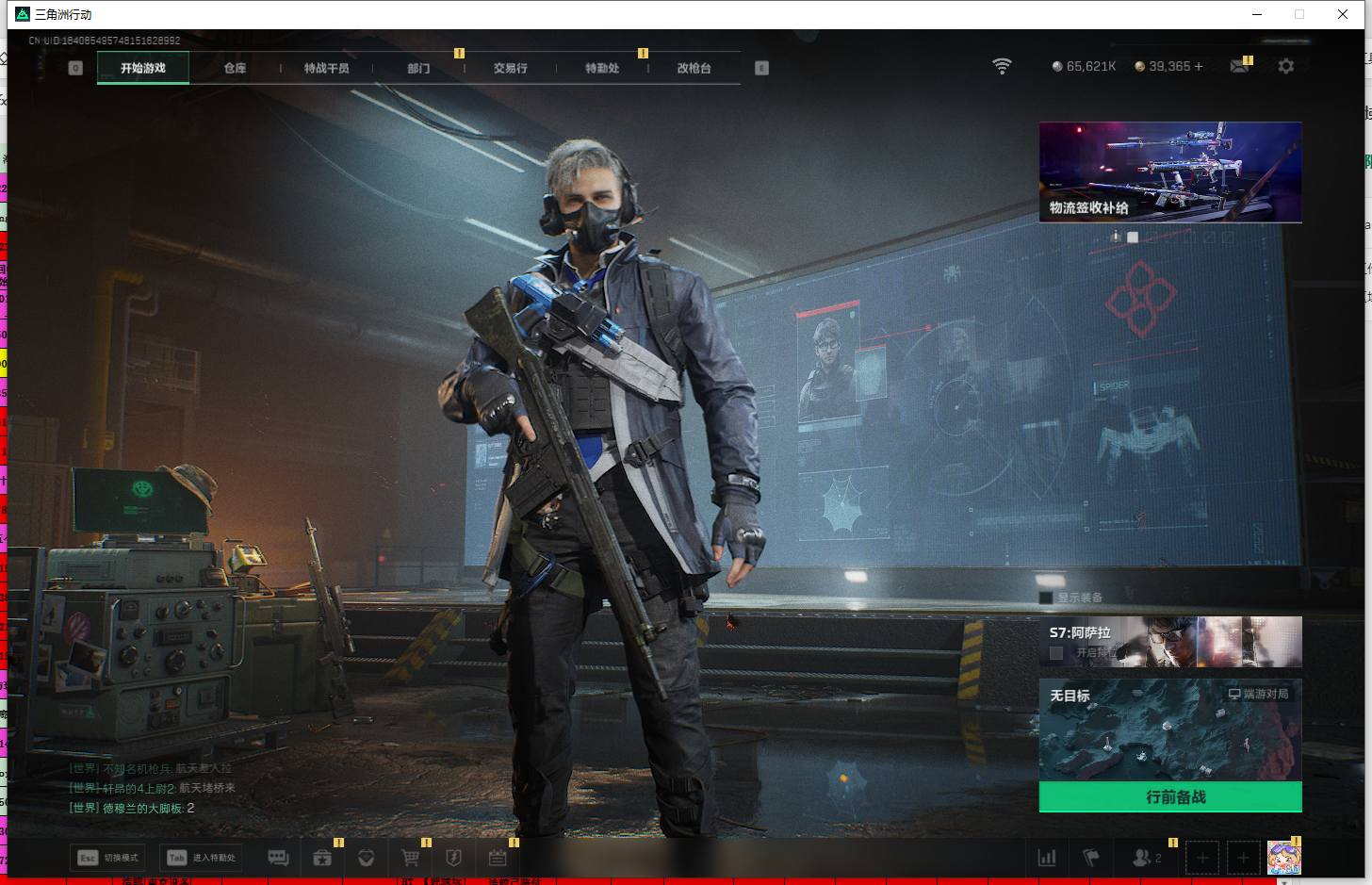Open the star briefcase icon
This screenshot has width=1372, height=885.
[x=322, y=858]
